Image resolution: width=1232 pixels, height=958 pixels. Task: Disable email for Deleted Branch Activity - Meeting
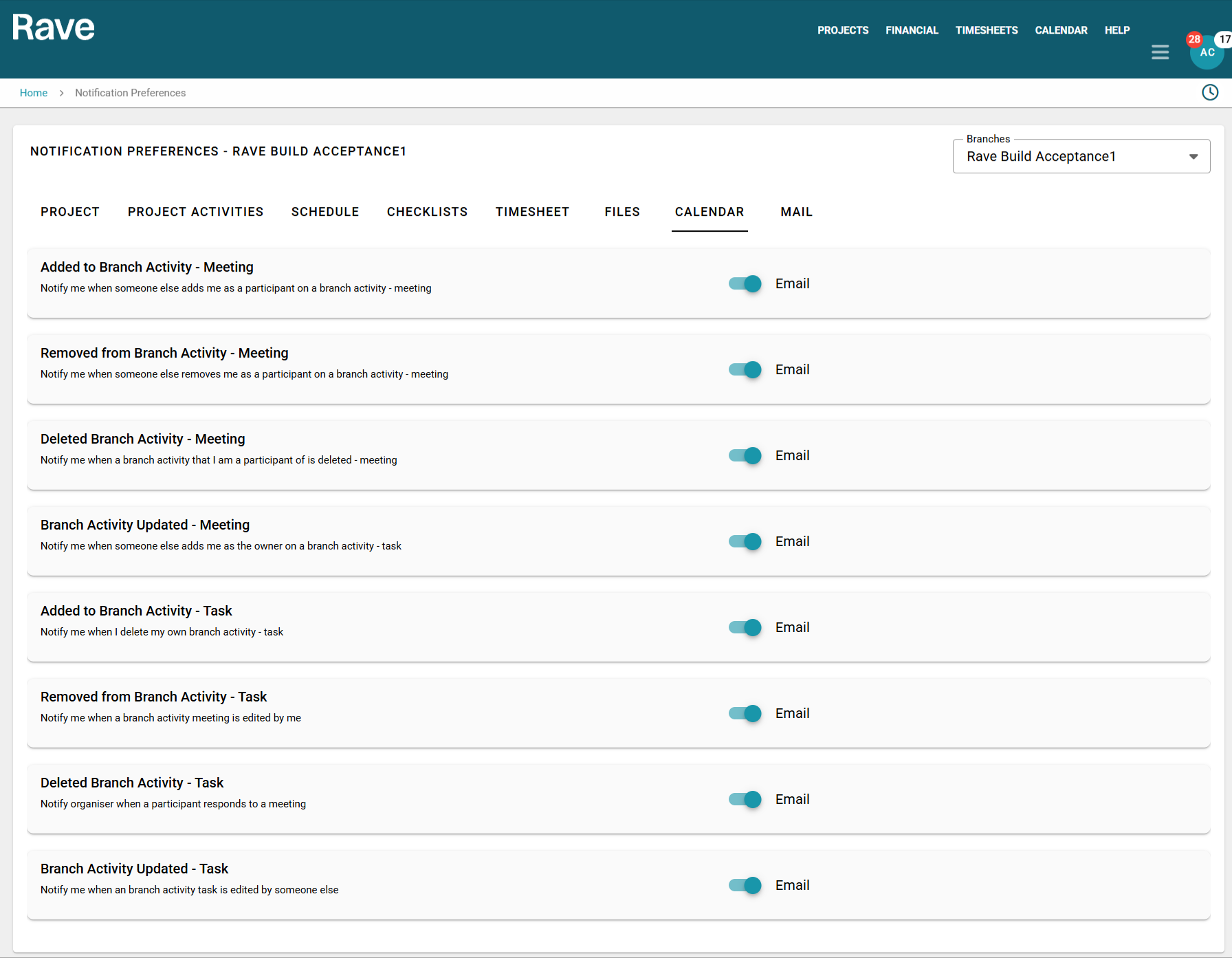pyautogui.click(x=745, y=455)
